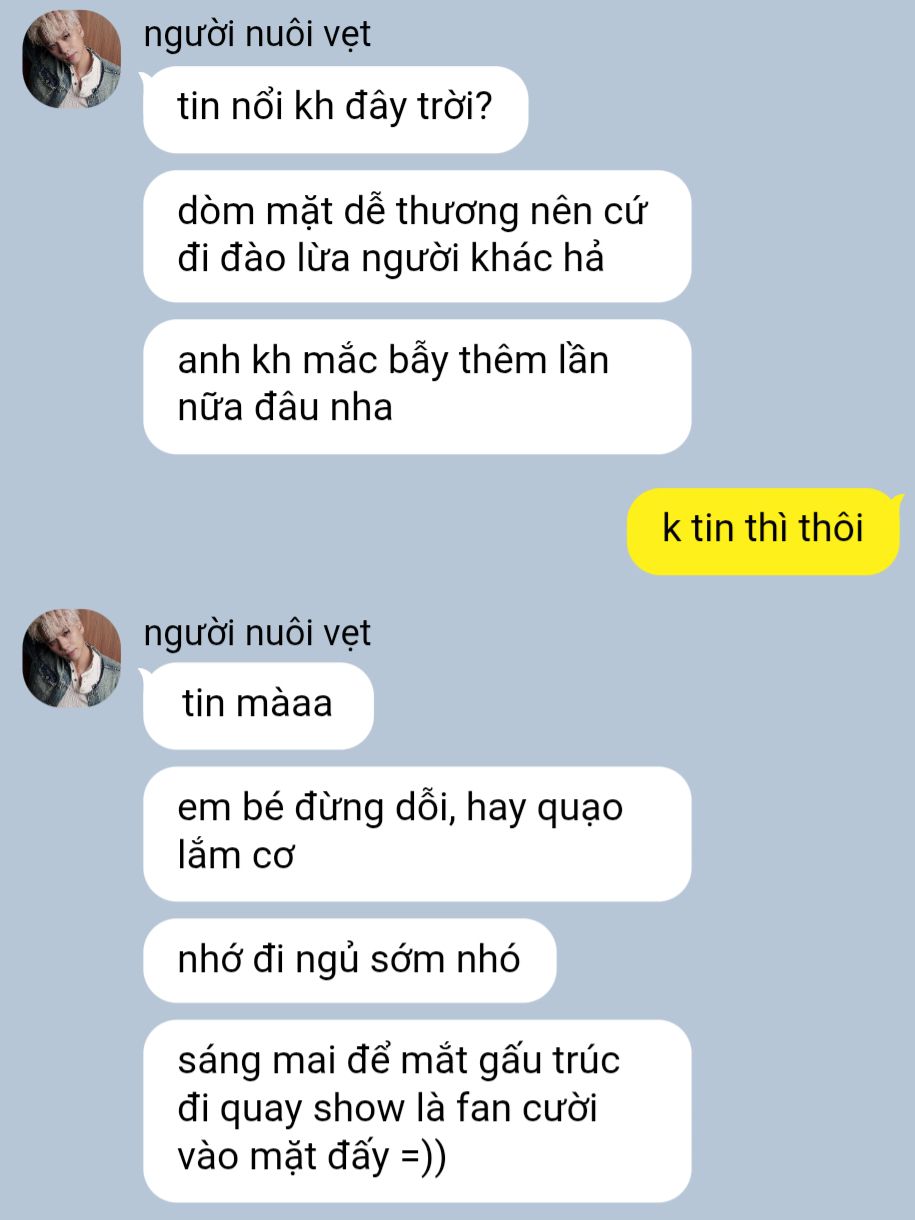Select the message starting 'dòm mặt dễ thương'

point(417,235)
